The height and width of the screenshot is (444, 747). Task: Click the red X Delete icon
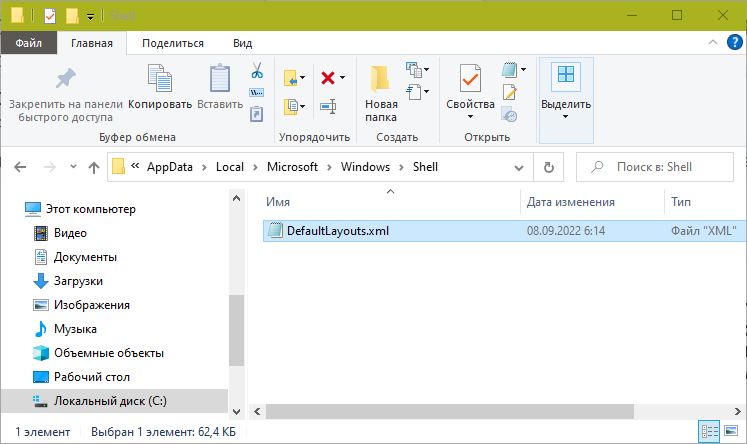click(327, 77)
